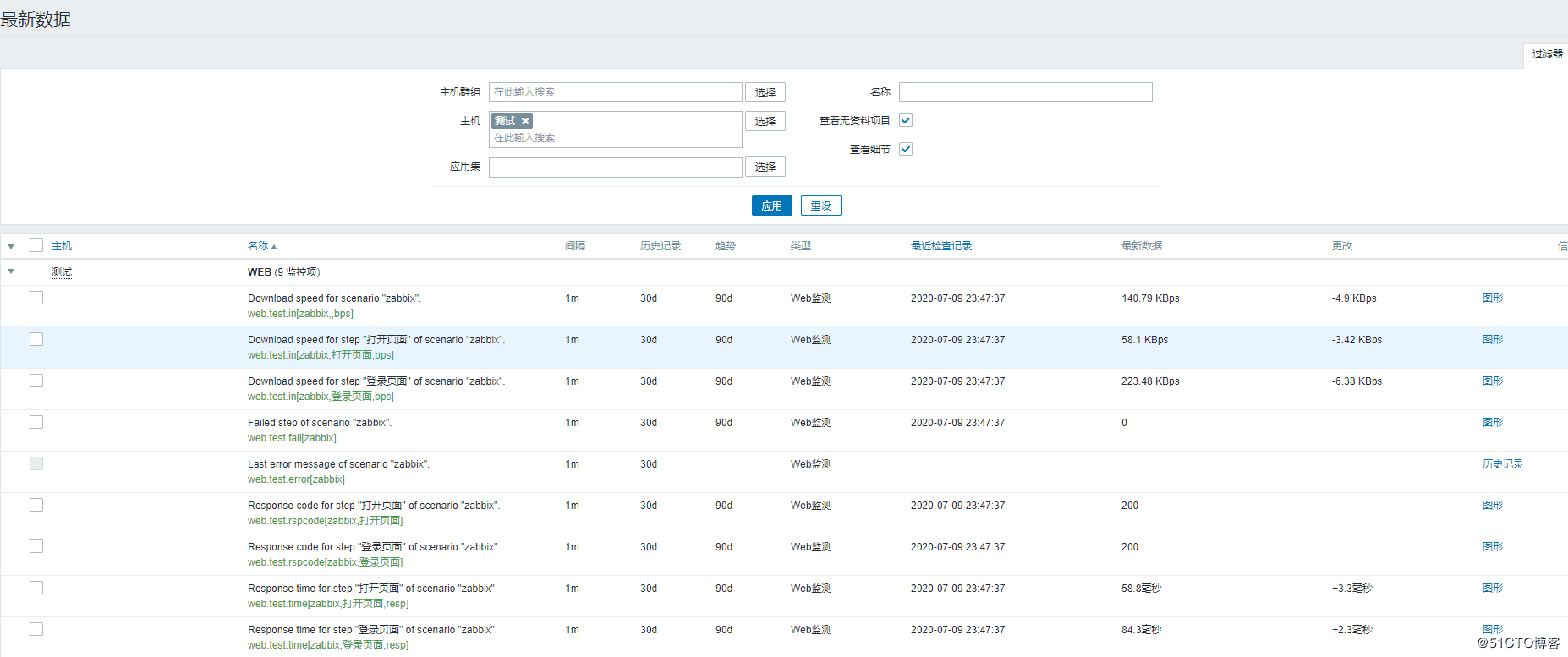Collapse all groups using header triangle
Screen dimensions: 1568x657
pyautogui.click(x=11, y=246)
